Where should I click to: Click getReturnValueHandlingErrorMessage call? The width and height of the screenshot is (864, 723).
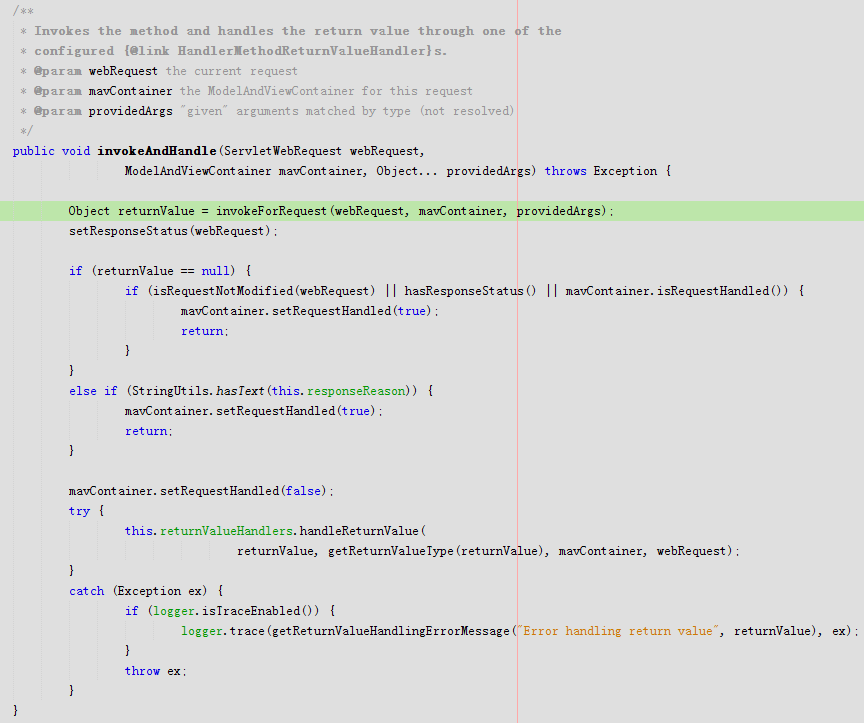391,631
